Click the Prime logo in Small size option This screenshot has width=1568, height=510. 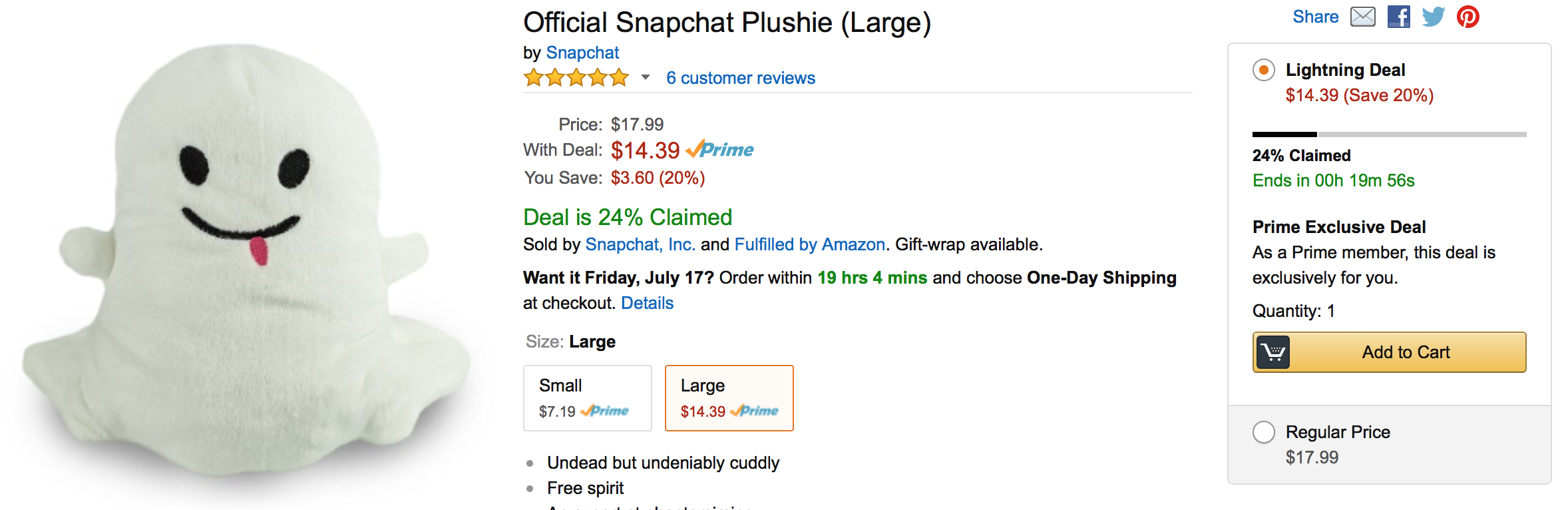tap(604, 411)
